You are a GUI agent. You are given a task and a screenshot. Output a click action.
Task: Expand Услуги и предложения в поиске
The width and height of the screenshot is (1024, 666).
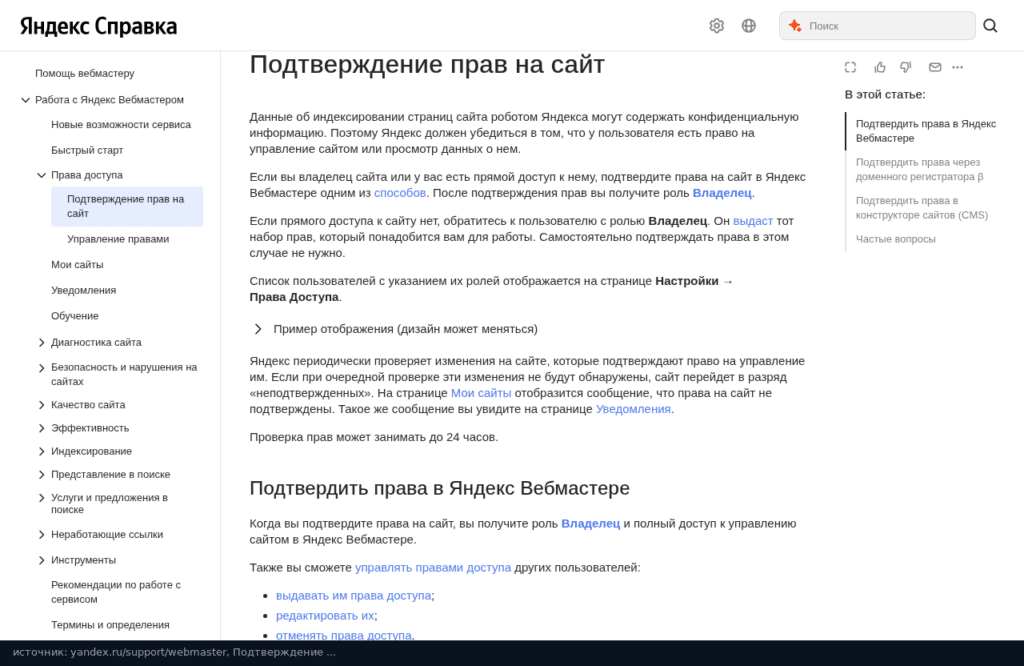coord(41,498)
